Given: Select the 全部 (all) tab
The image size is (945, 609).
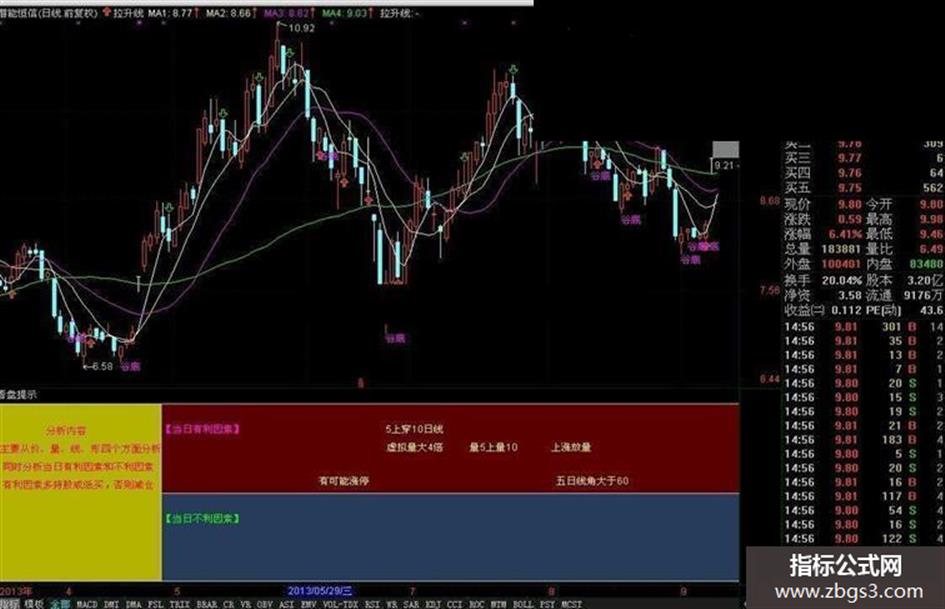Looking at the screenshot, I should (x=60, y=604).
